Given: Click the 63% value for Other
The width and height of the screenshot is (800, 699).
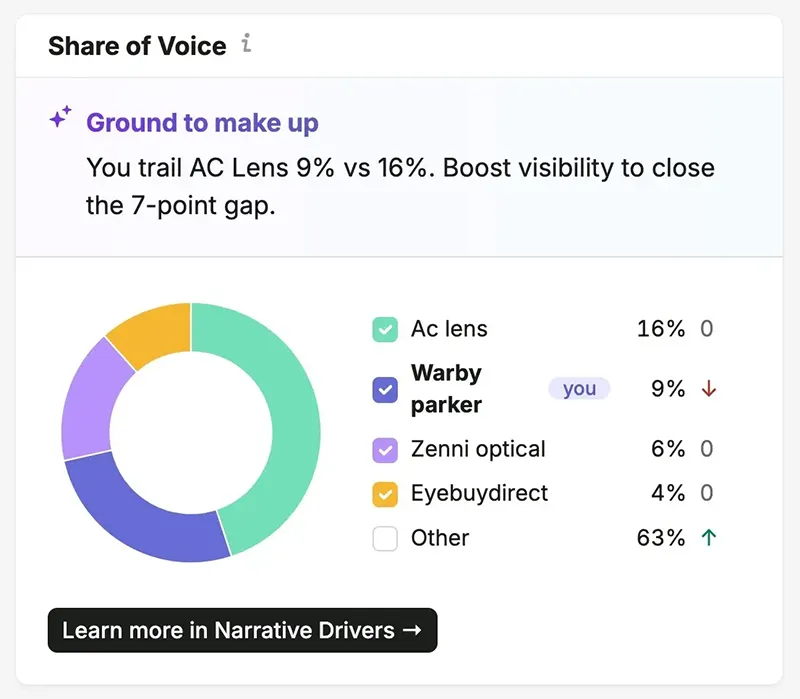Looking at the screenshot, I should click(x=661, y=538).
